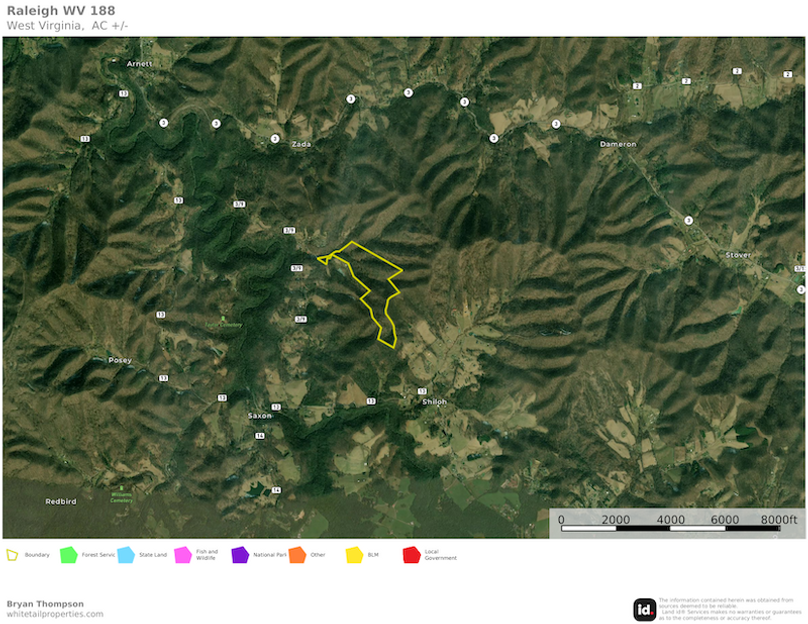Click the orange Other legend icon
This screenshot has height=624, width=808.
[298, 554]
